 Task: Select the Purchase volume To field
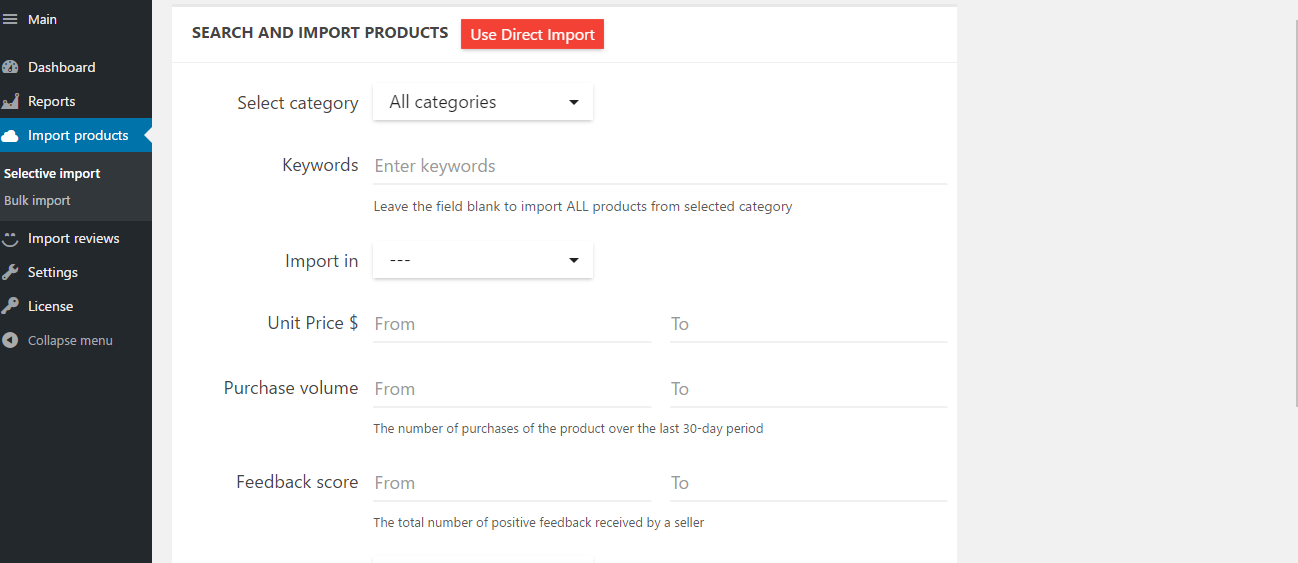[x=807, y=389]
